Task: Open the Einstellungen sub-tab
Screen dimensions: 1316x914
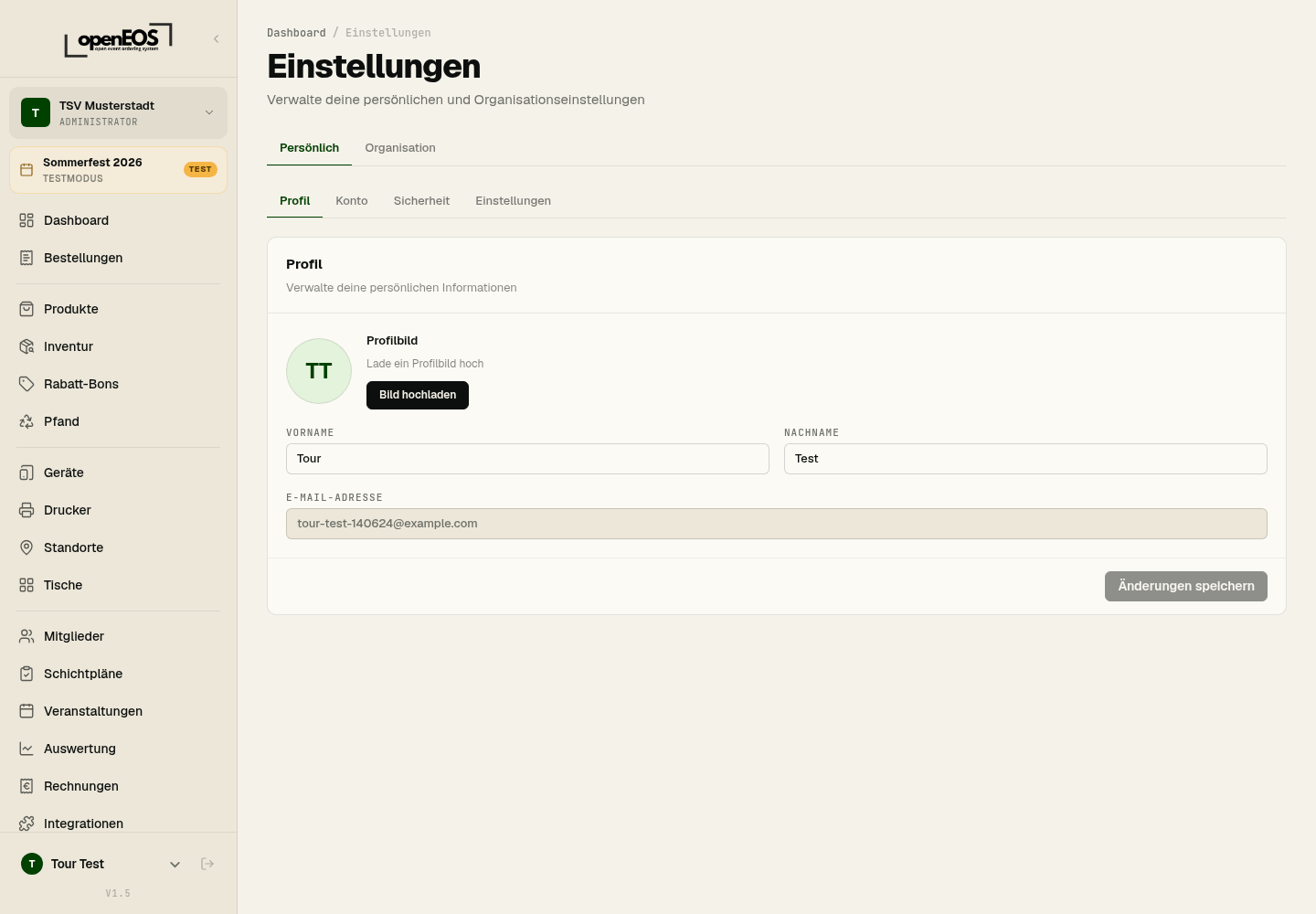Action: [x=513, y=201]
